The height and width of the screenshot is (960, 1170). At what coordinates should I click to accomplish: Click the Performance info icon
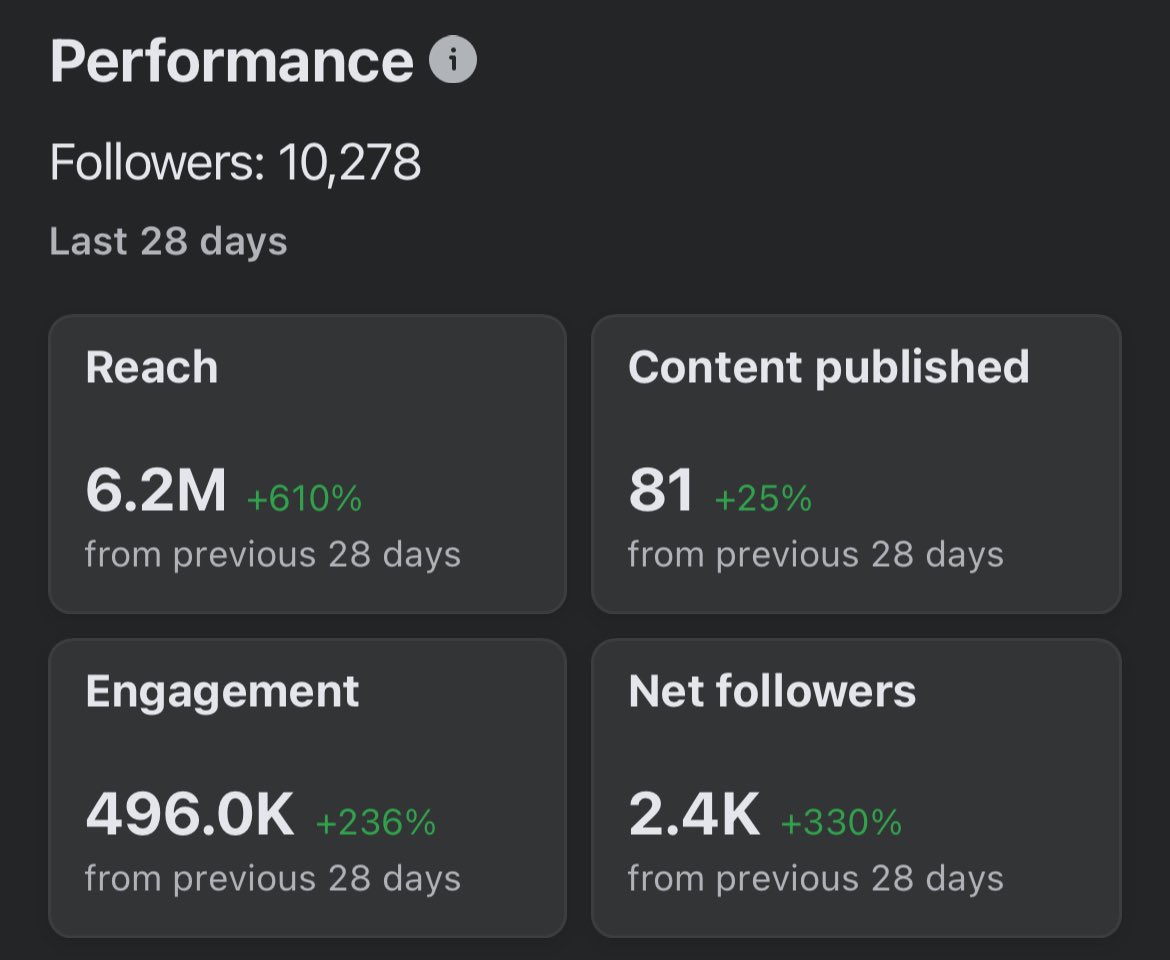[x=453, y=59]
